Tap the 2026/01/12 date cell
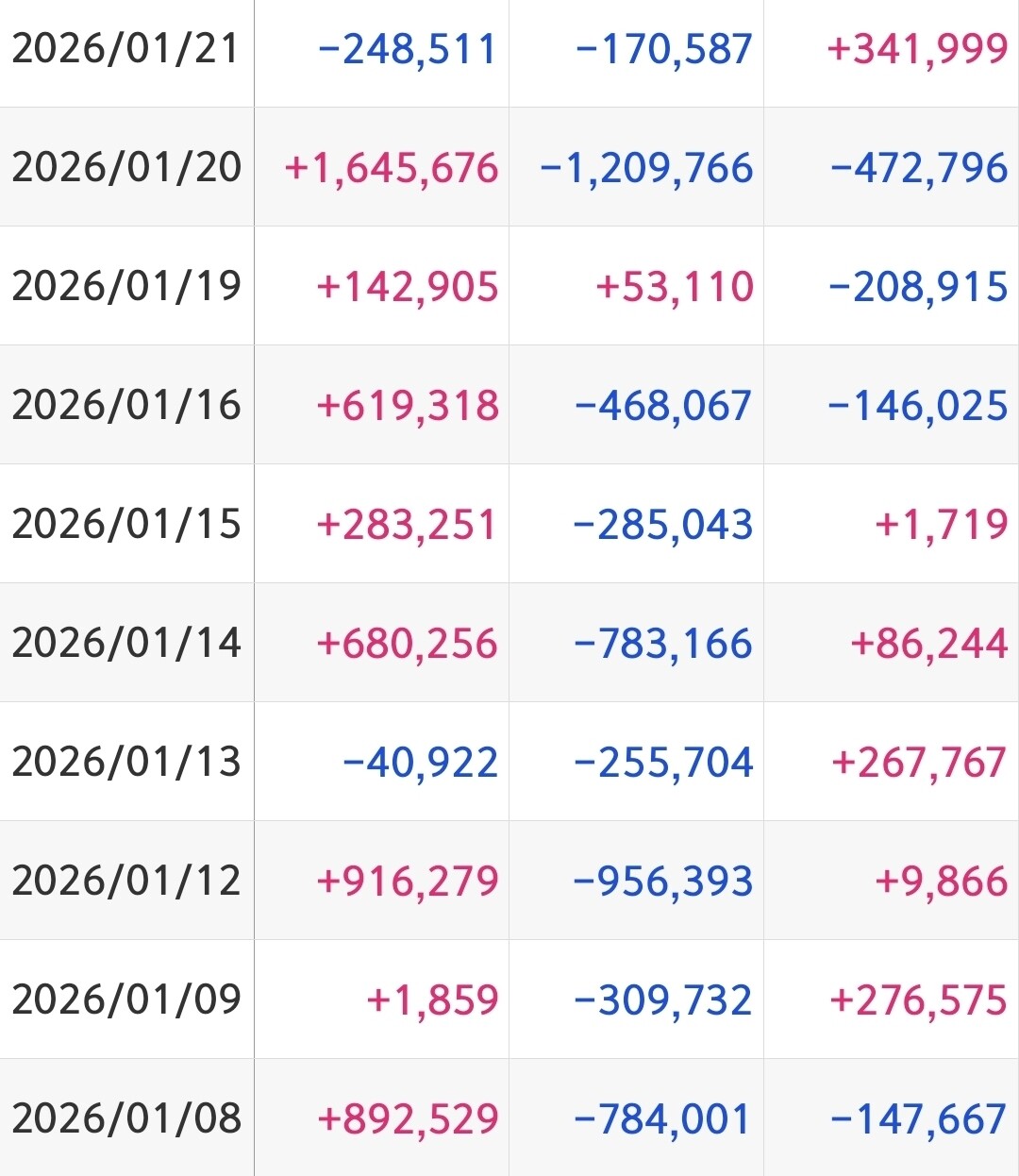The height and width of the screenshot is (1176, 1019). [126, 881]
